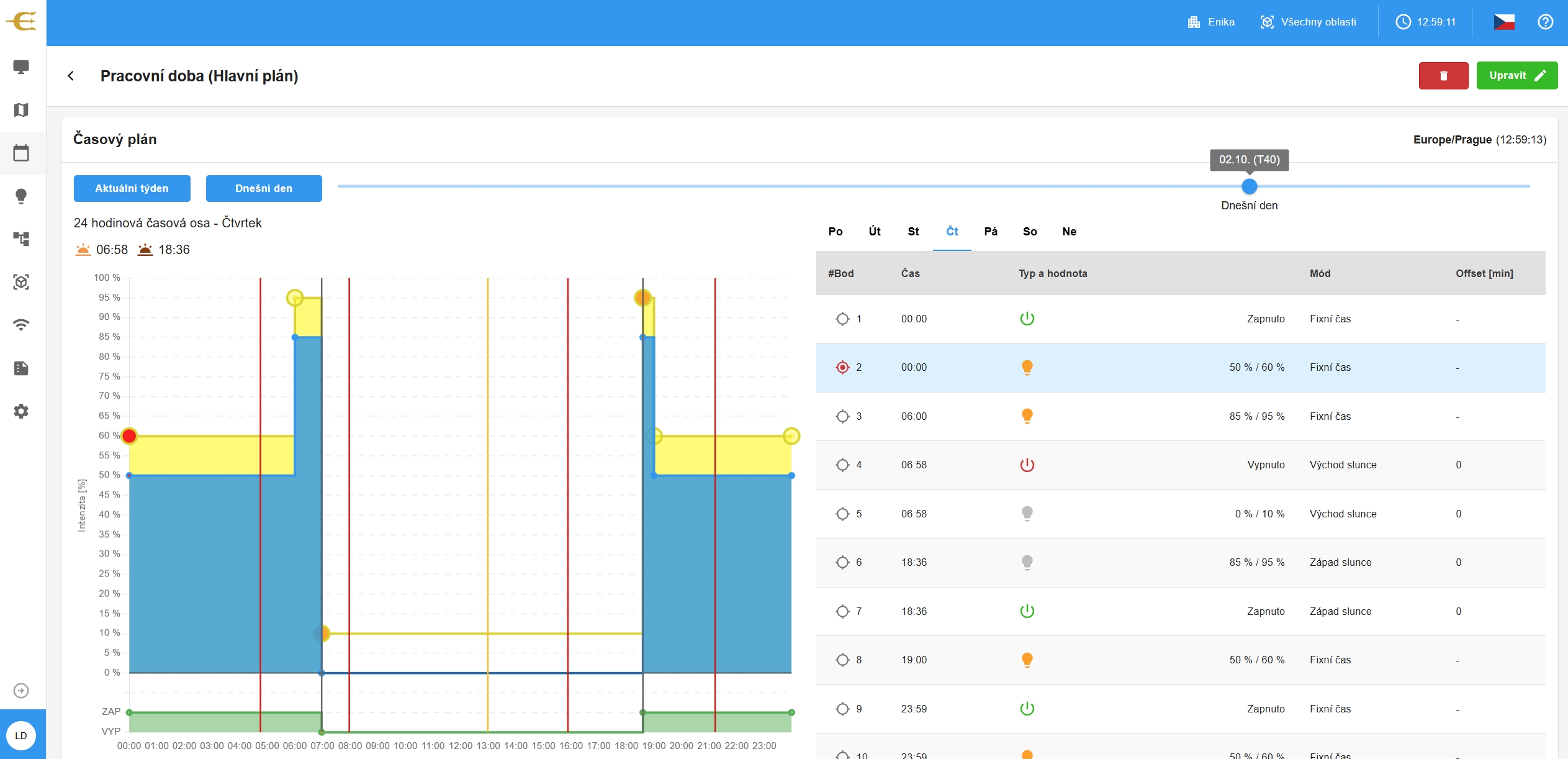This screenshot has width=1568, height=759.
Task: Open the settings gear sidebar icon
Action: 21,411
